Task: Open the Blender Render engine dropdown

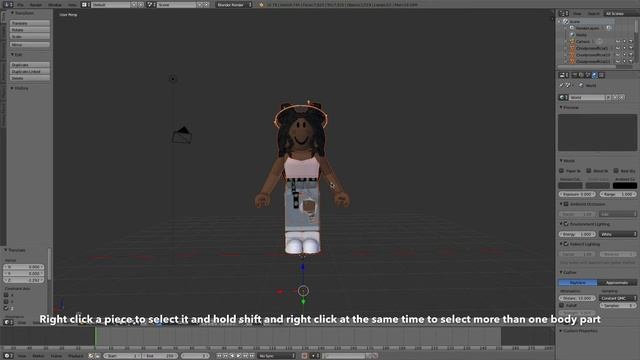Action: tap(234, 5)
